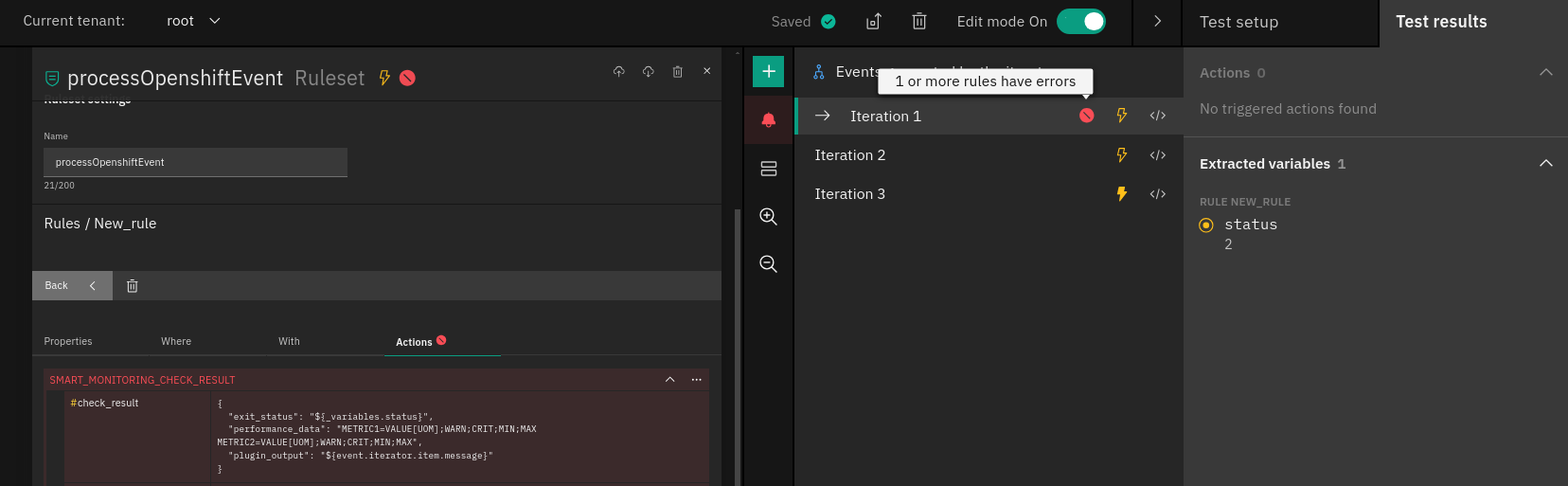The image size is (1568, 486).
Task: Turn off the Edit mode toggle
Action: tap(1080, 22)
